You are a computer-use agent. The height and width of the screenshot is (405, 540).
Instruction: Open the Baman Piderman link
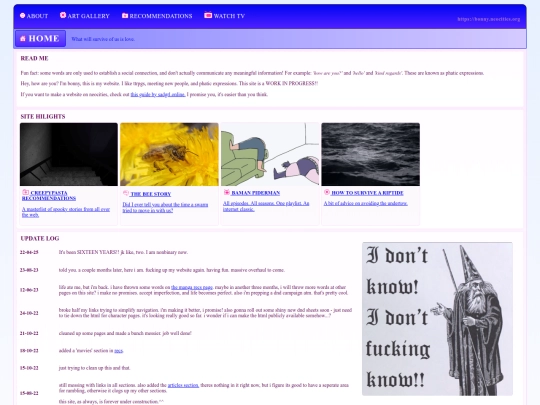(x=256, y=193)
